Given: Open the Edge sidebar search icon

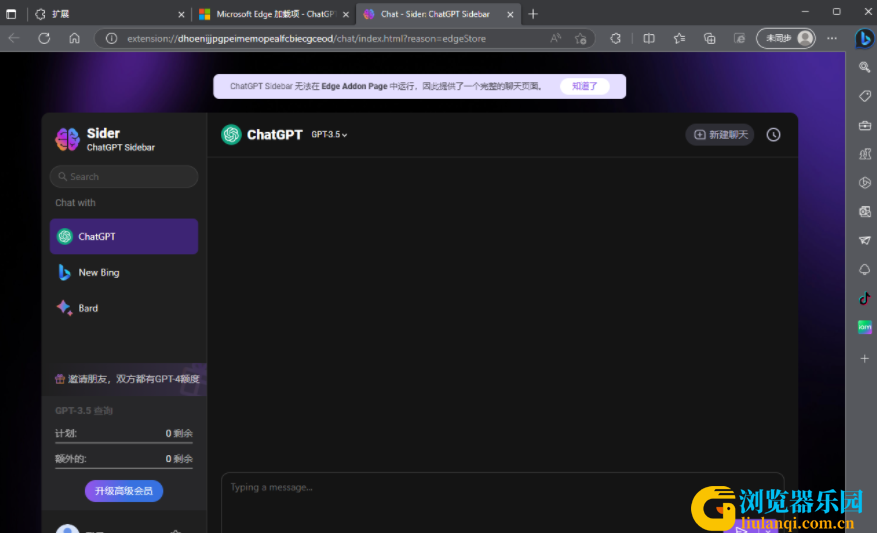Looking at the screenshot, I should pyautogui.click(x=865, y=67).
